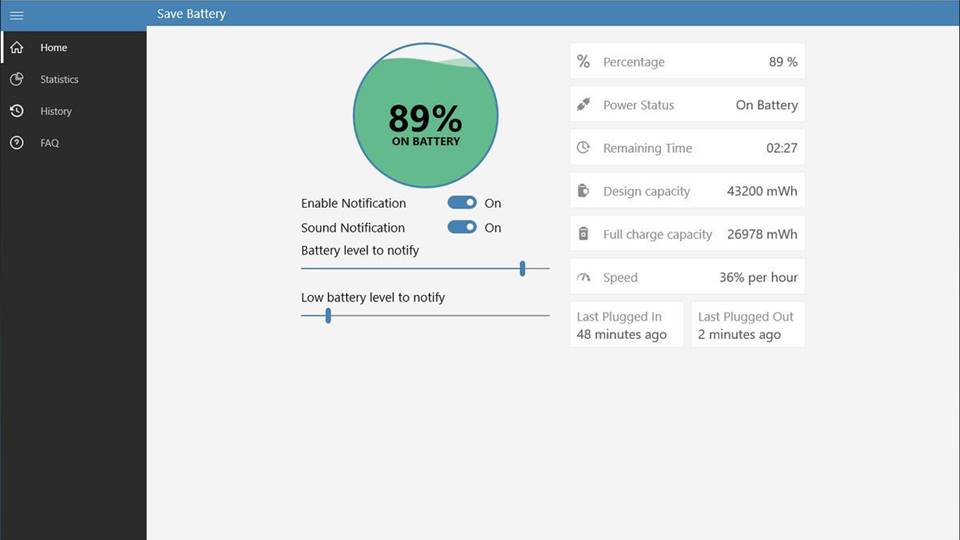This screenshot has height=540, width=960.
Task: Click the 89% battery circle indicator
Action: (x=425, y=116)
